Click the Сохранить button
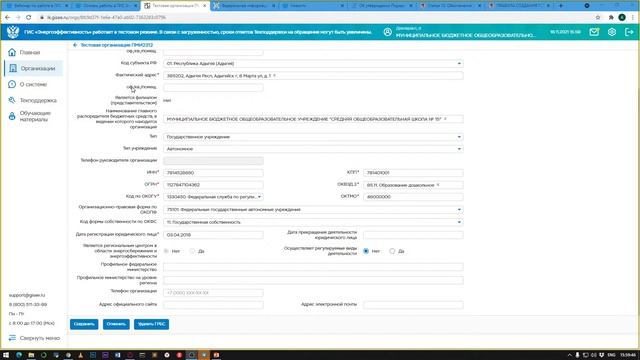 (84, 324)
